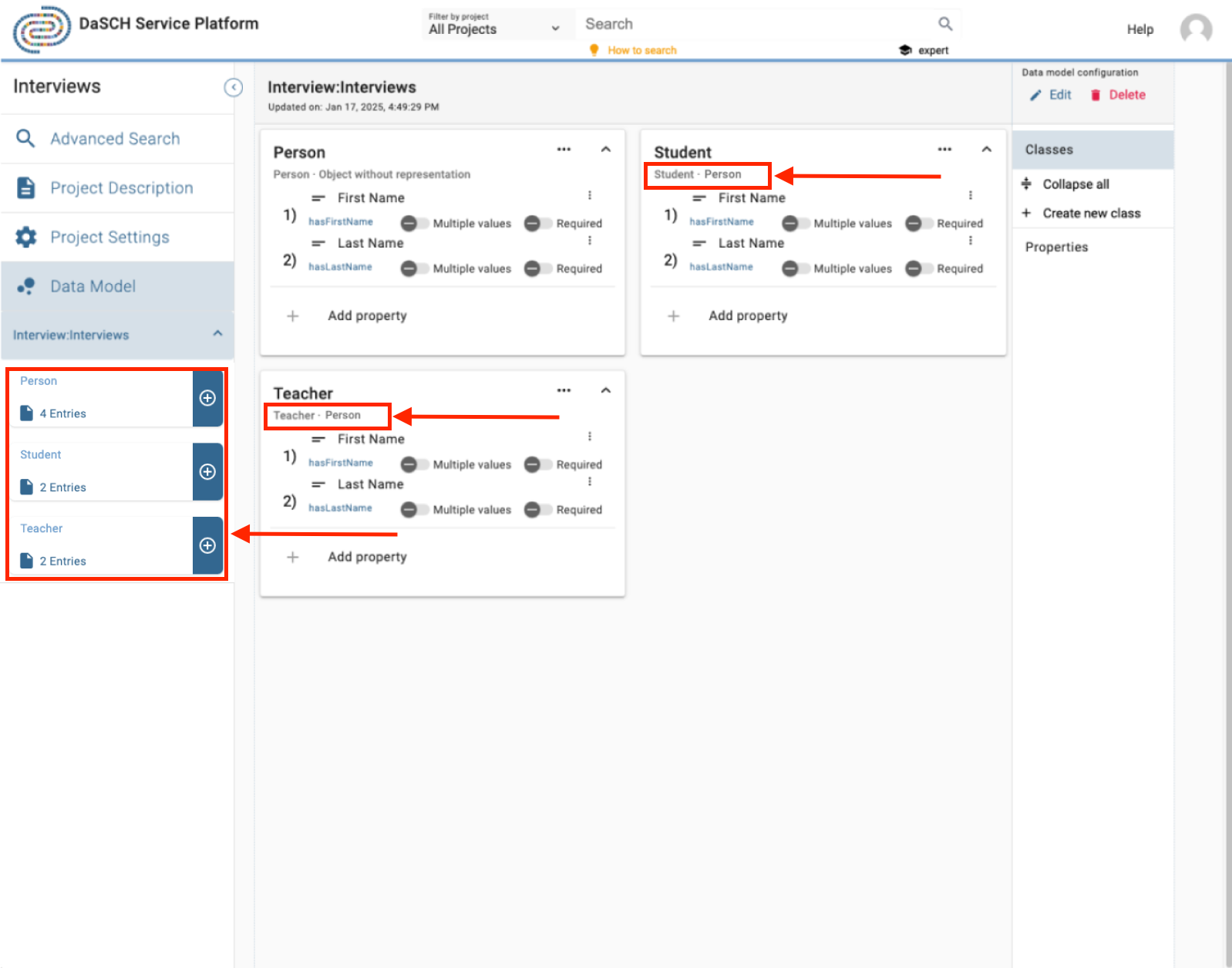
Task: Click Create new class
Action: point(1091,214)
